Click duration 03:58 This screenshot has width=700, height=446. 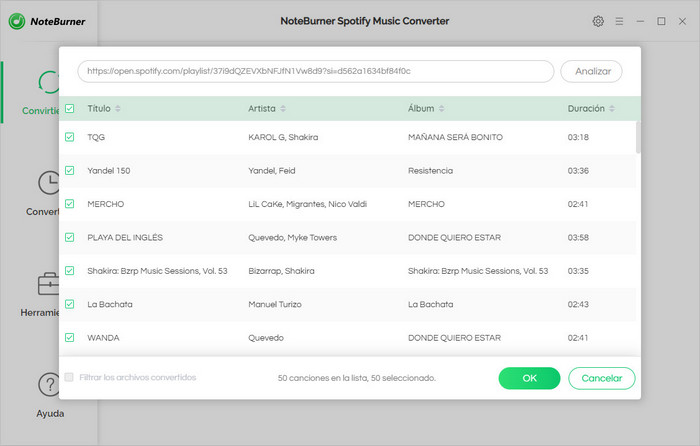[x=578, y=238]
